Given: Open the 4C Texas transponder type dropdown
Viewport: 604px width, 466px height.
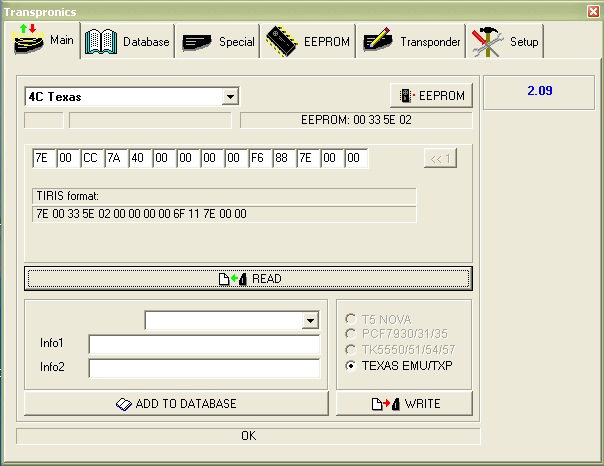Looking at the screenshot, I should click(x=230, y=97).
